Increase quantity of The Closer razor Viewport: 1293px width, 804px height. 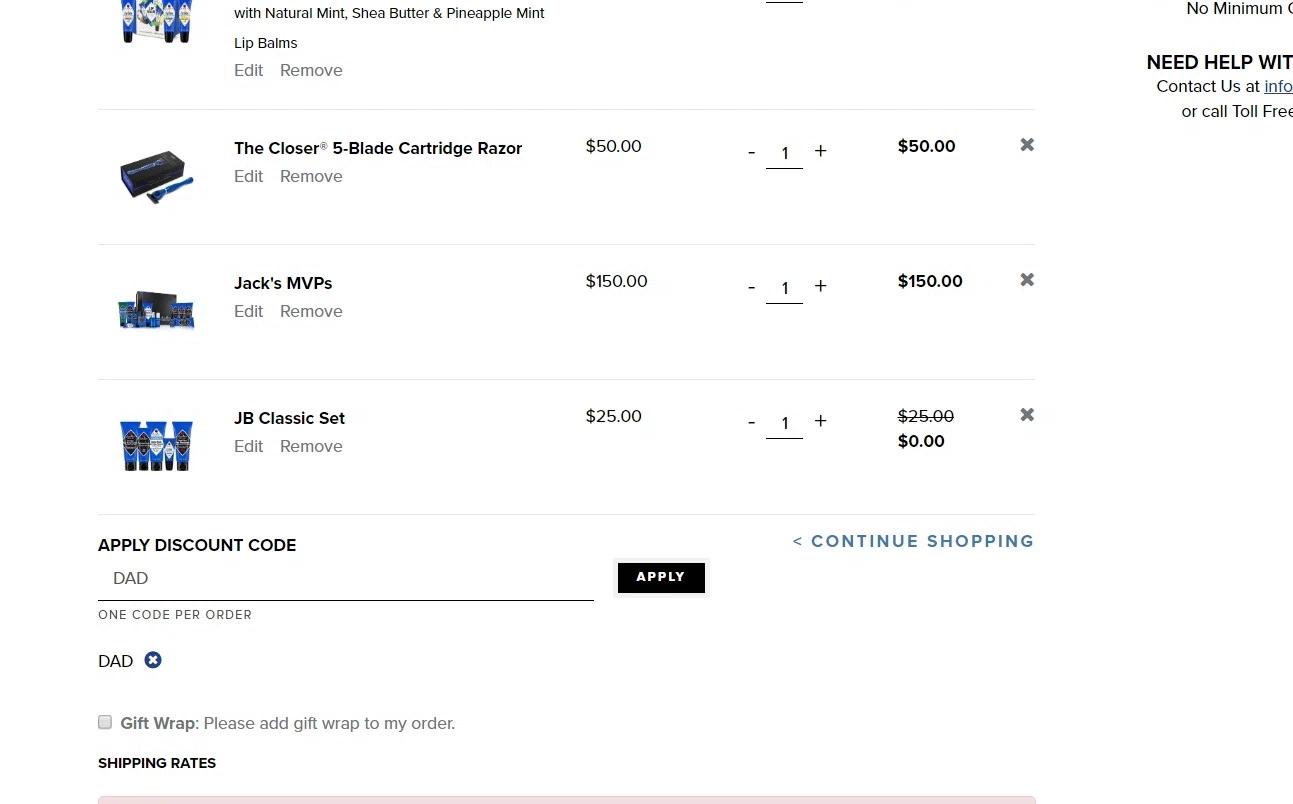[820, 151]
